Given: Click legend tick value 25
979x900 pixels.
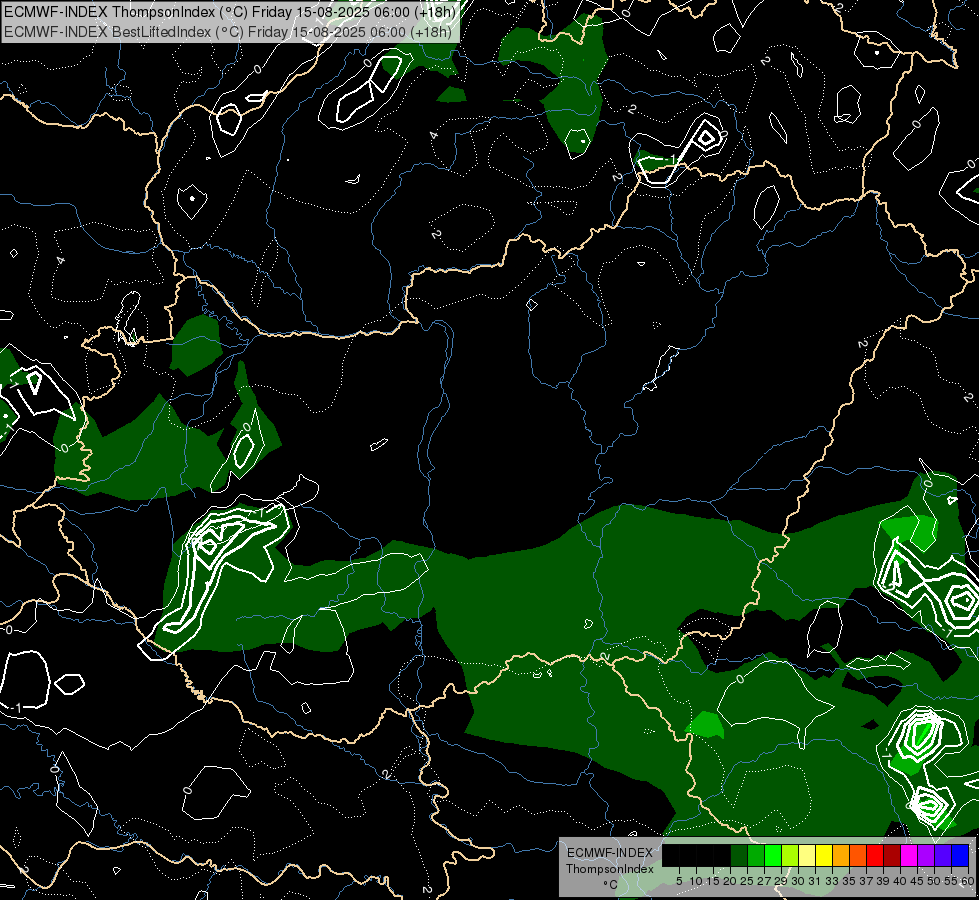Looking at the screenshot, I should (x=747, y=881).
